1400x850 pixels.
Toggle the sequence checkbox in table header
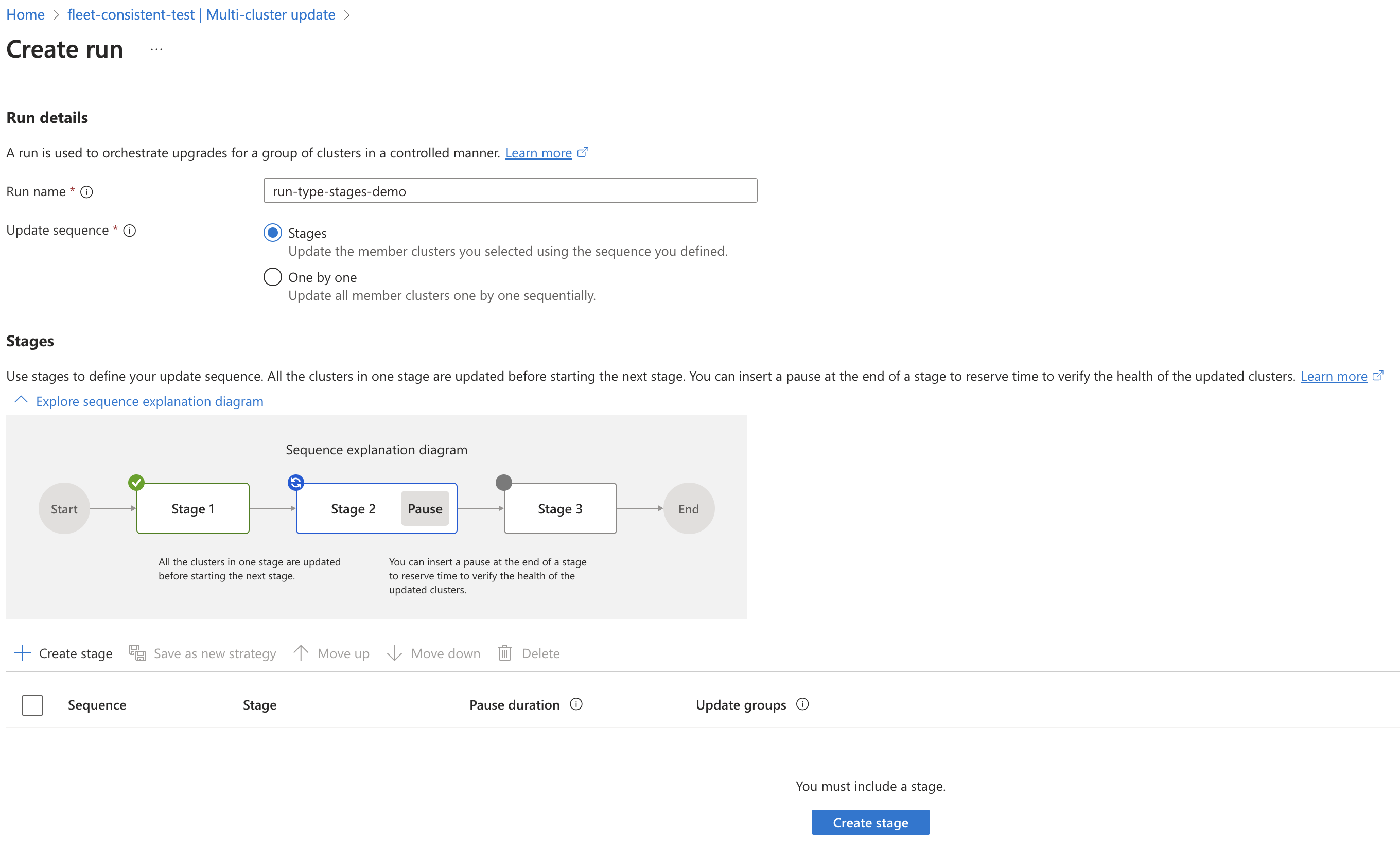point(31,704)
